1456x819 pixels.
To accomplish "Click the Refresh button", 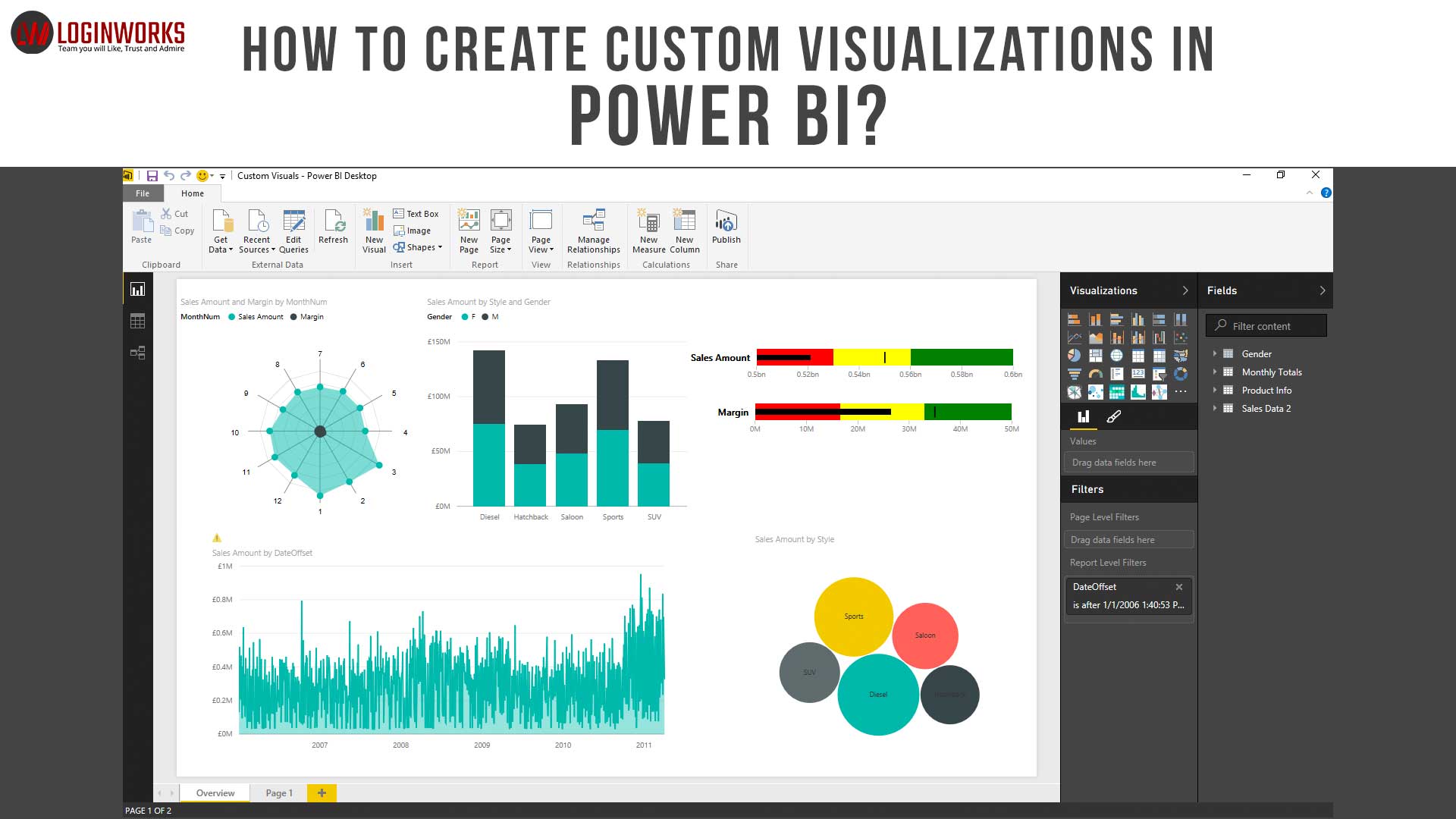I will point(333,227).
